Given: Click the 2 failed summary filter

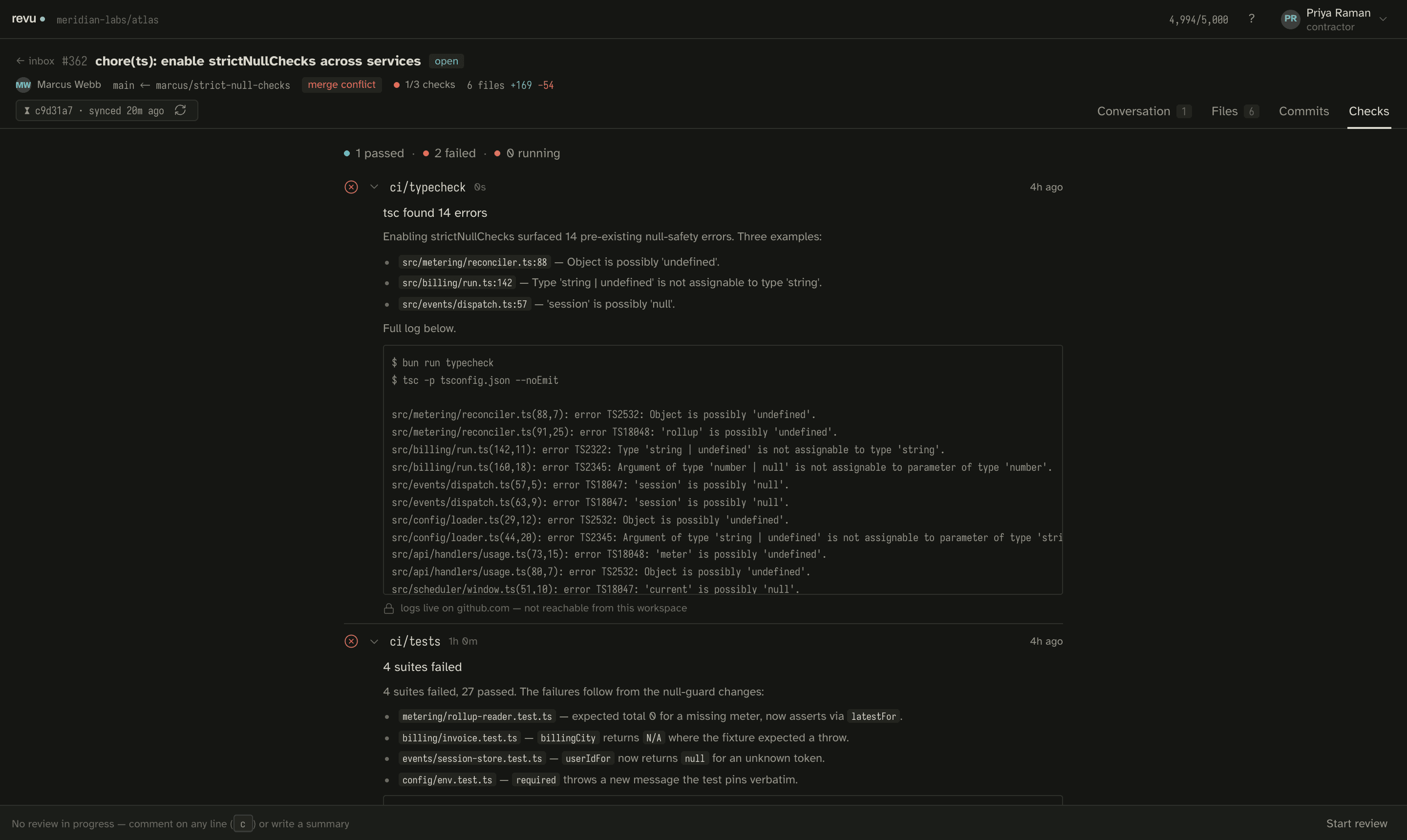Looking at the screenshot, I should 449,153.
